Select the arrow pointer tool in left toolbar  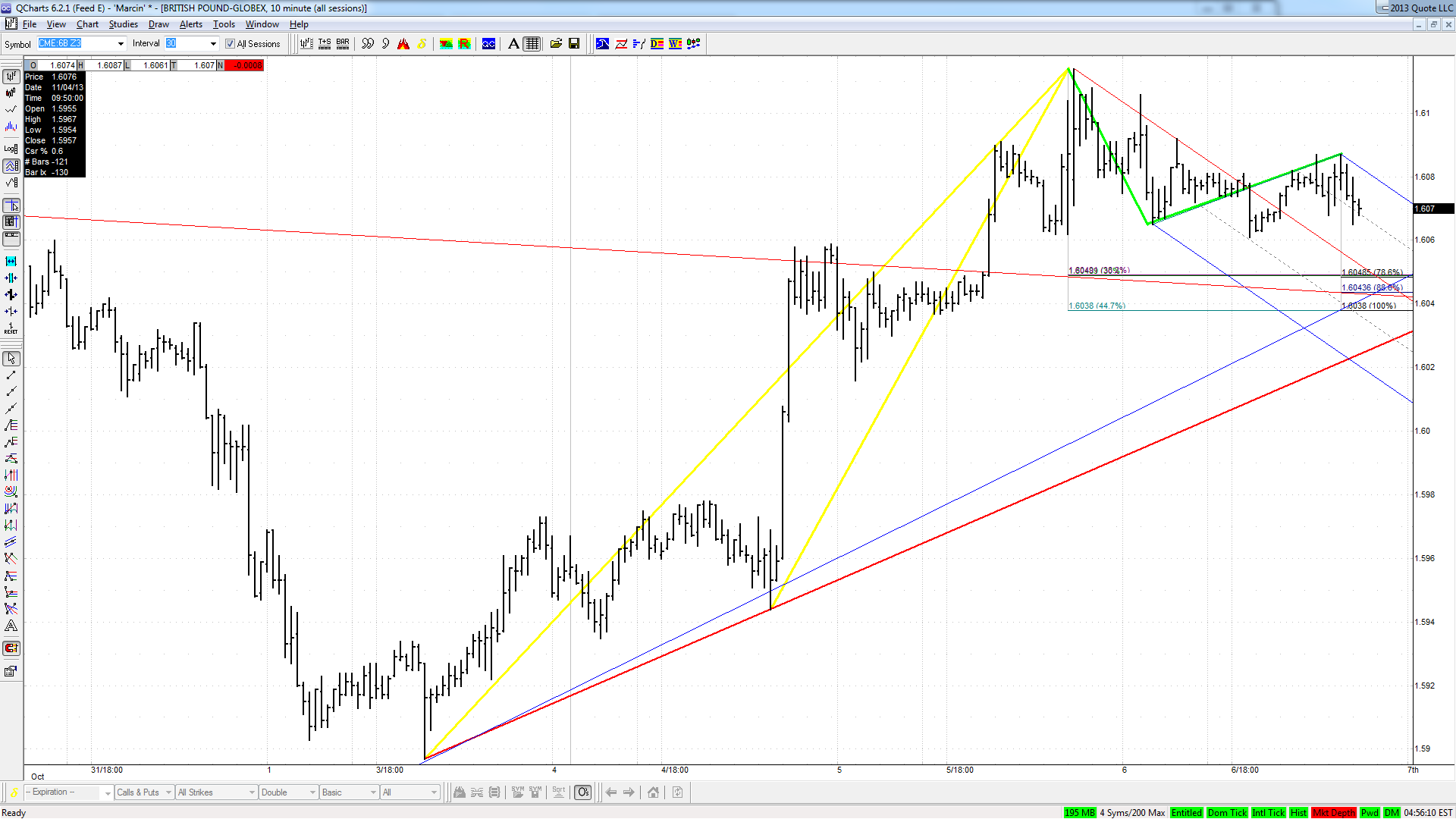[11, 359]
